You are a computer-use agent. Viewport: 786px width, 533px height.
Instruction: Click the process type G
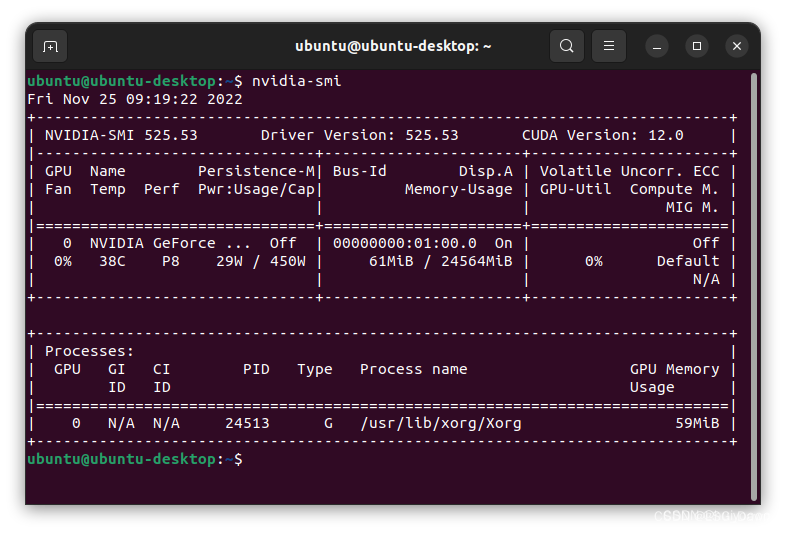(x=328, y=424)
